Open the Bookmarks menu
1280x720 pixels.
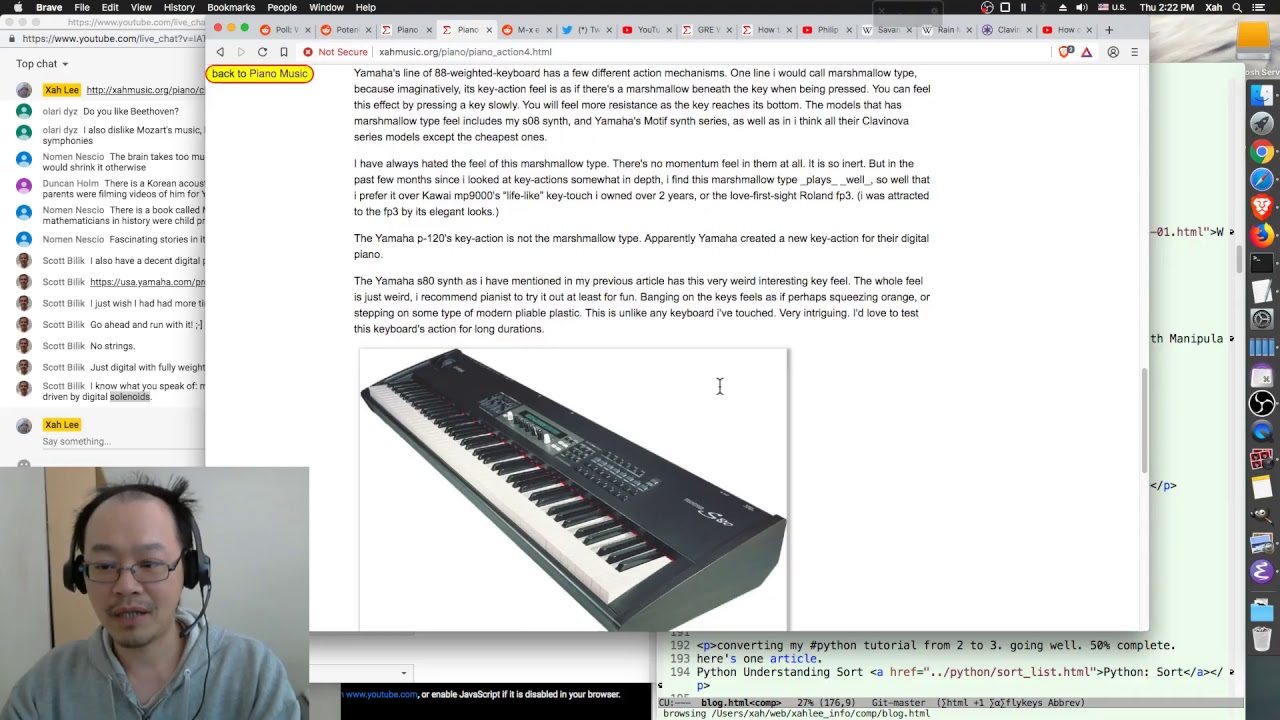coord(231,8)
